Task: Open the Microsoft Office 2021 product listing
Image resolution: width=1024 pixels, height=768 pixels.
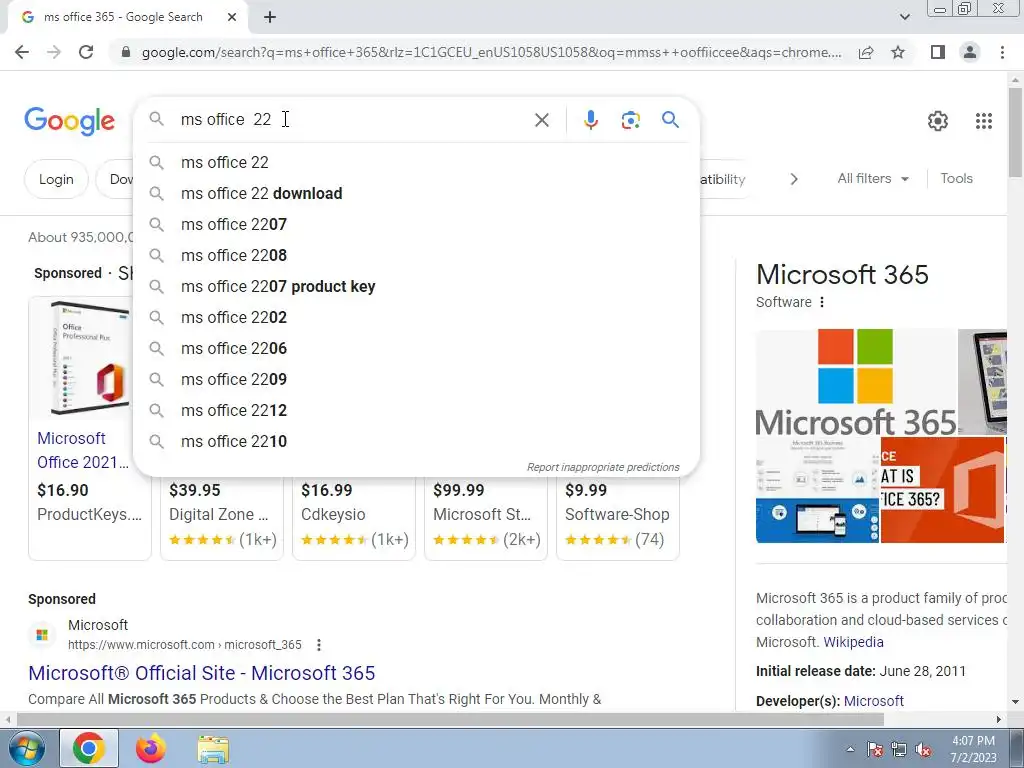Action: pos(82,450)
